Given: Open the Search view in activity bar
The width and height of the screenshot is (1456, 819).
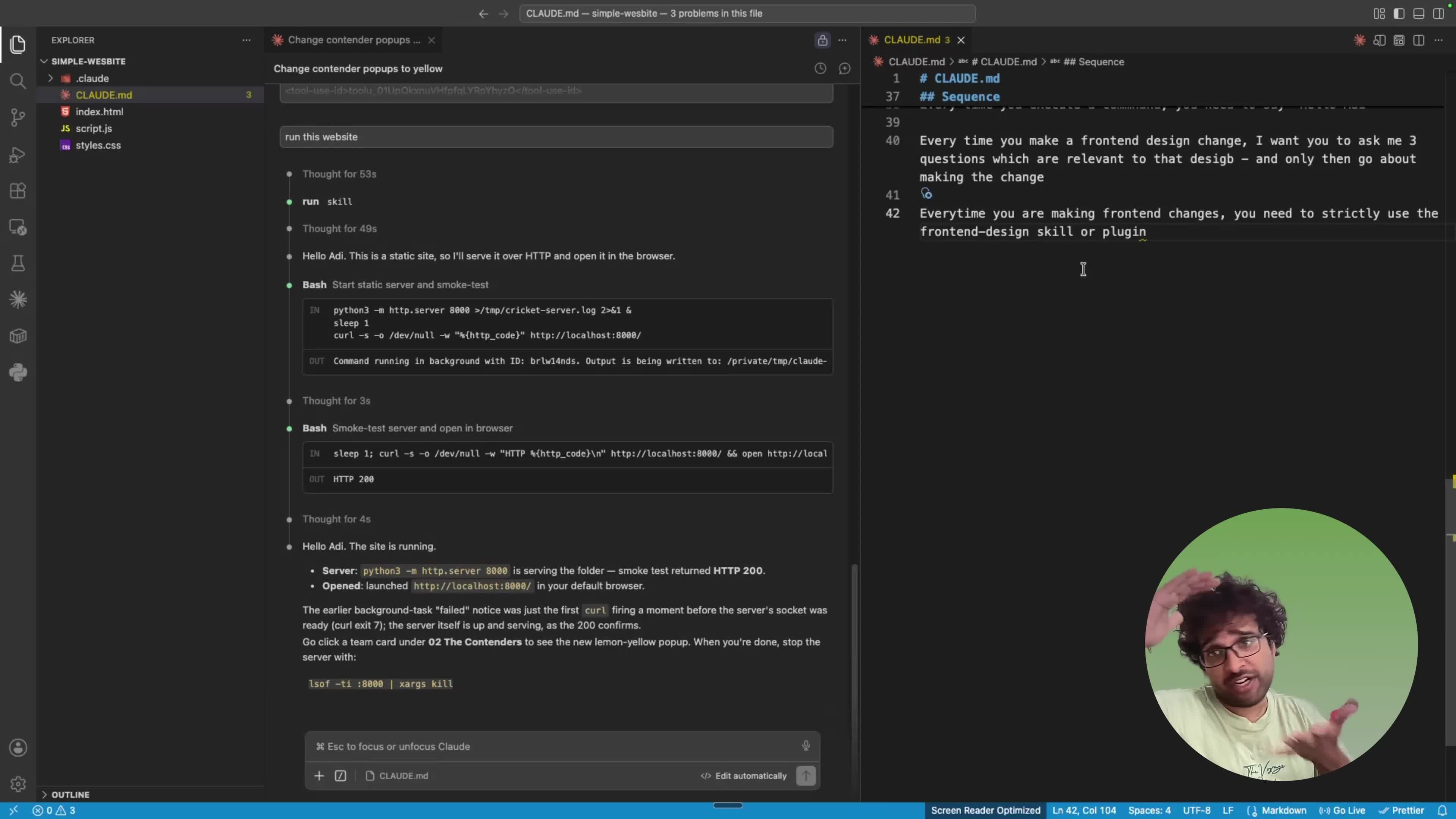Looking at the screenshot, I should (x=18, y=81).
